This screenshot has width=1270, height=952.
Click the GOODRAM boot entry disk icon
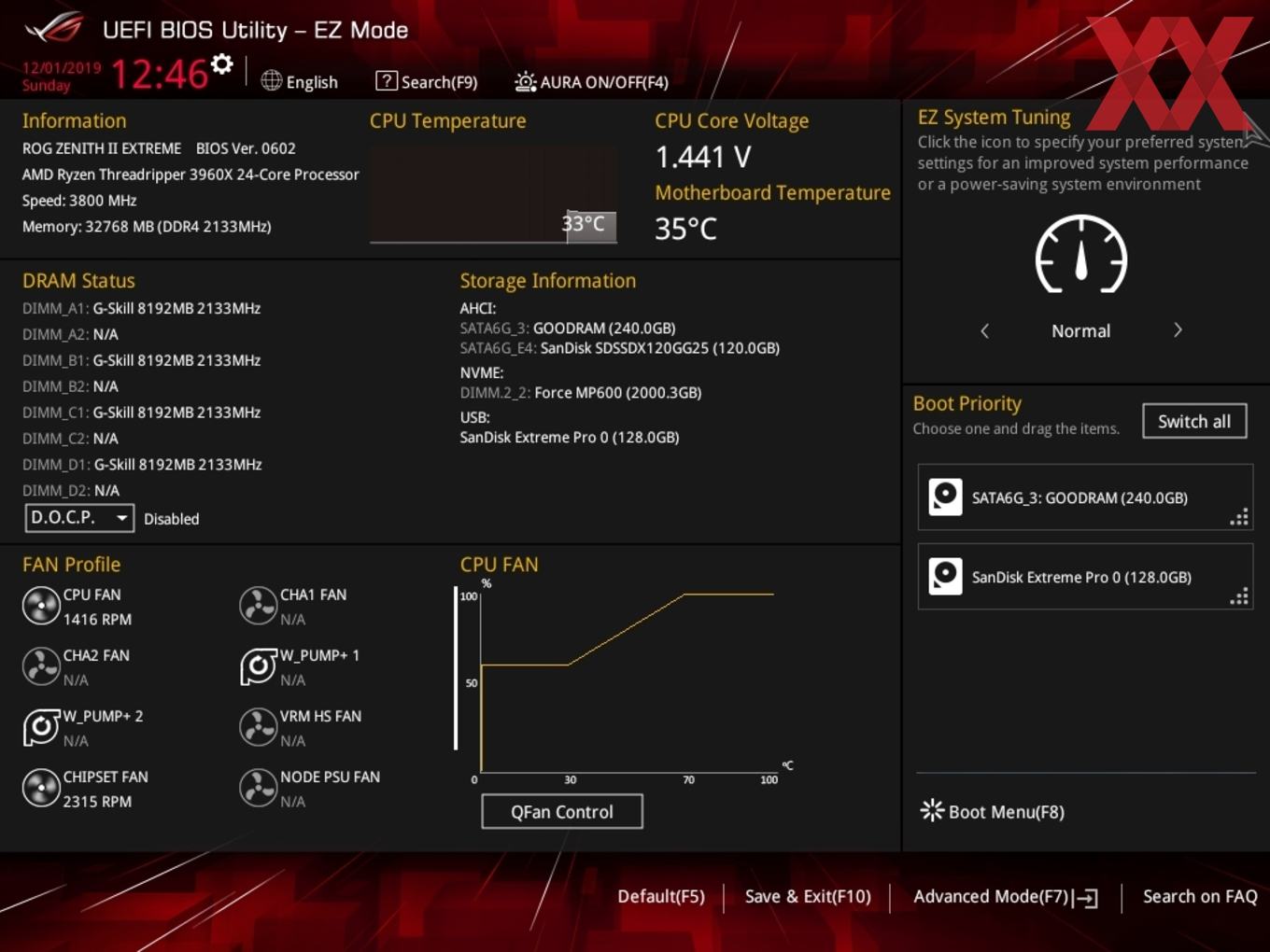pos(946,497)
